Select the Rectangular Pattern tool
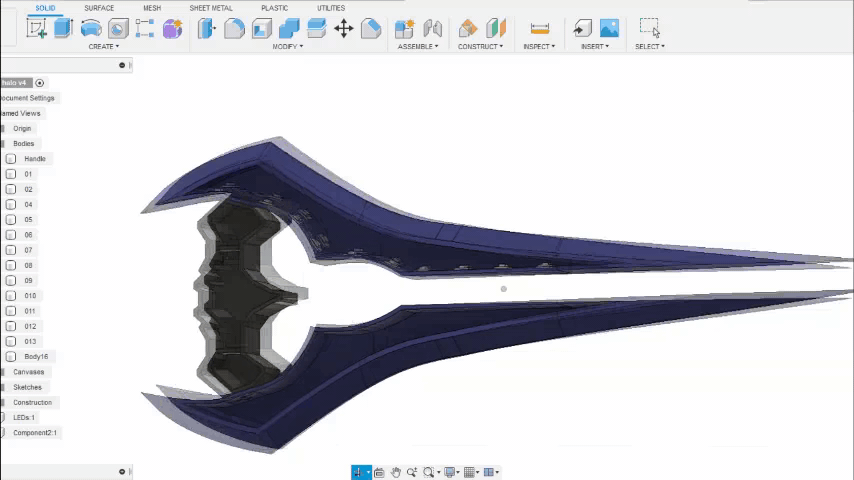The width and height of the screenshot is (854, 480). [145, 28]
